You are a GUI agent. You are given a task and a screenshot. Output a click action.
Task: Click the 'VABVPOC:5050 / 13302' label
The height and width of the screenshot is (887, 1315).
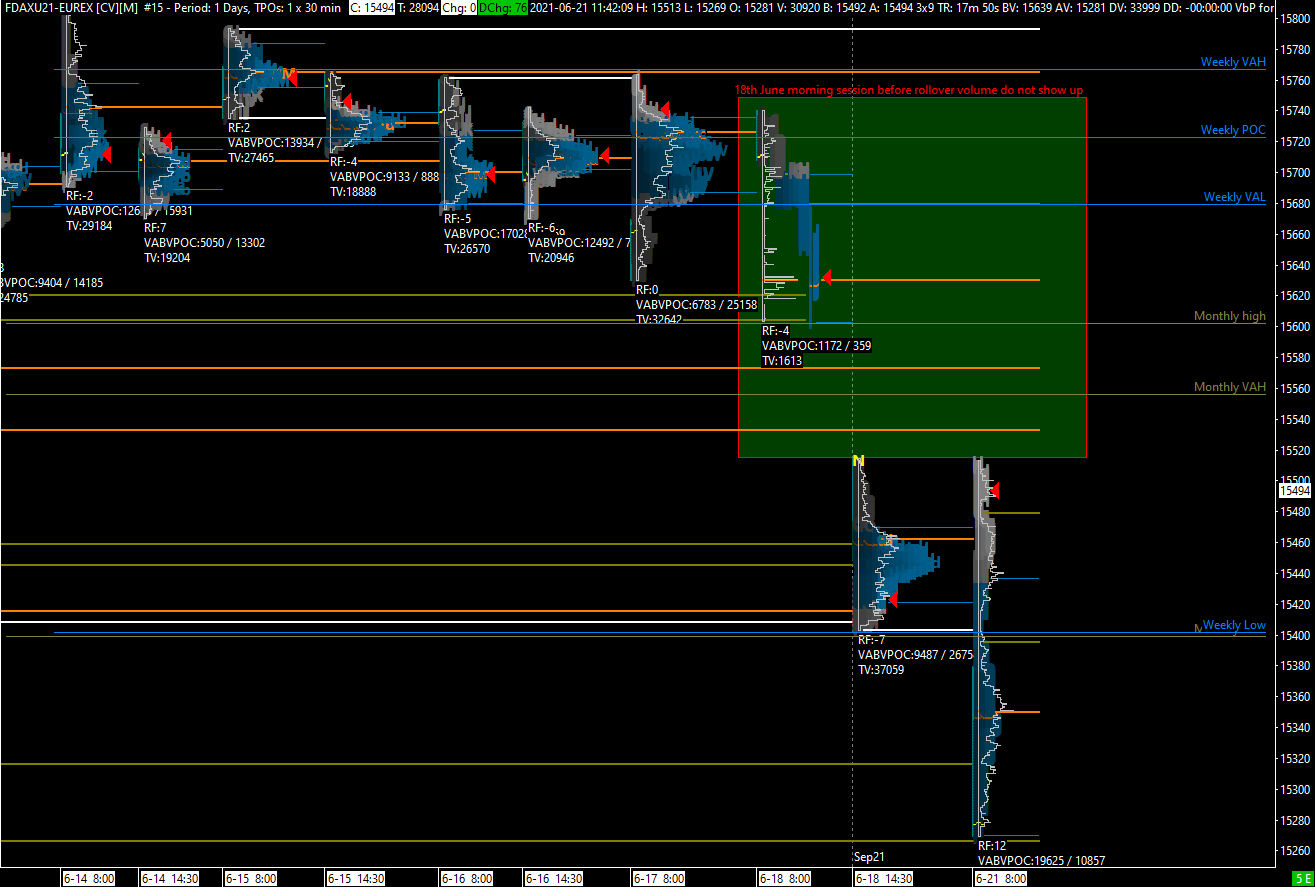tap(204, 242)
